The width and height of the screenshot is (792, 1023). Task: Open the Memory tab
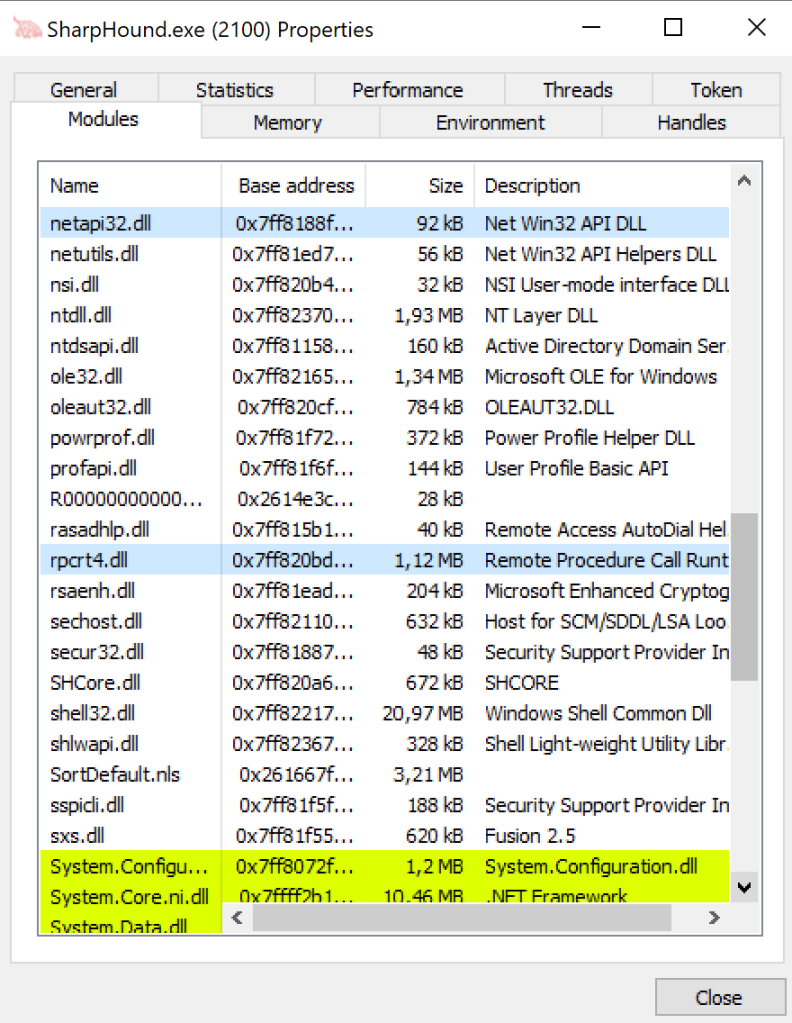pos(288,123)
